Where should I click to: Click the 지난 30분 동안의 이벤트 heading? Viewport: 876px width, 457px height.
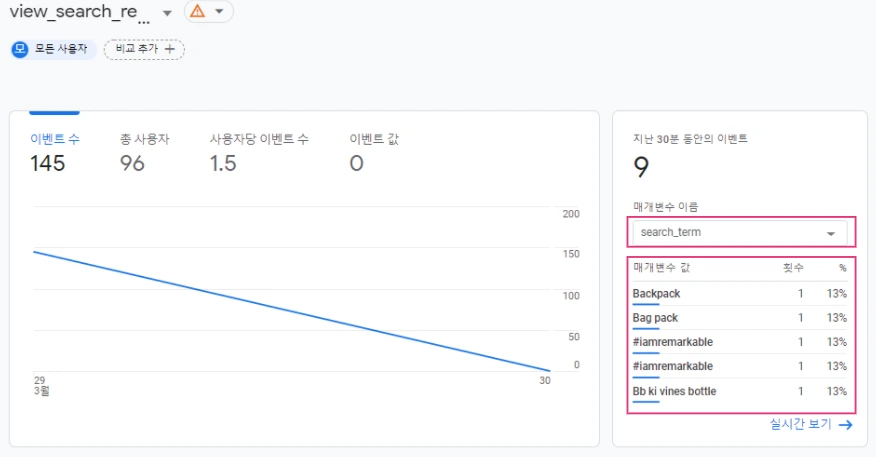click(690, 139)
